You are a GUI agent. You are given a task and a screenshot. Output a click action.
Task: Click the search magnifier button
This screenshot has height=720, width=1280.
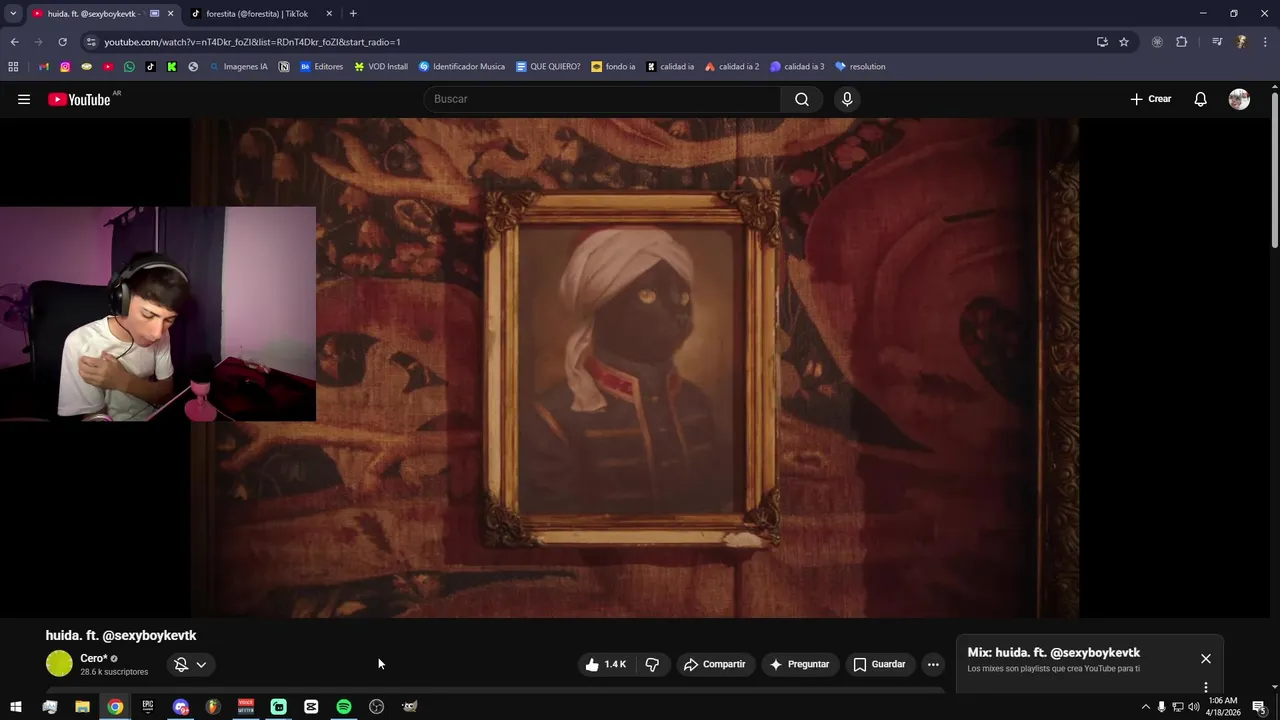[x=802, y=99]
